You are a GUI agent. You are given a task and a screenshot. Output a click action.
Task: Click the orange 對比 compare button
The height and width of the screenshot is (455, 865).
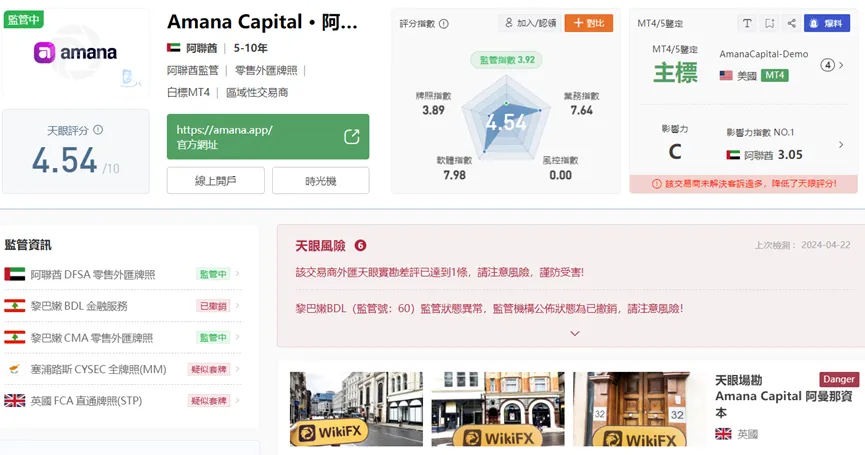pos(589,23)
